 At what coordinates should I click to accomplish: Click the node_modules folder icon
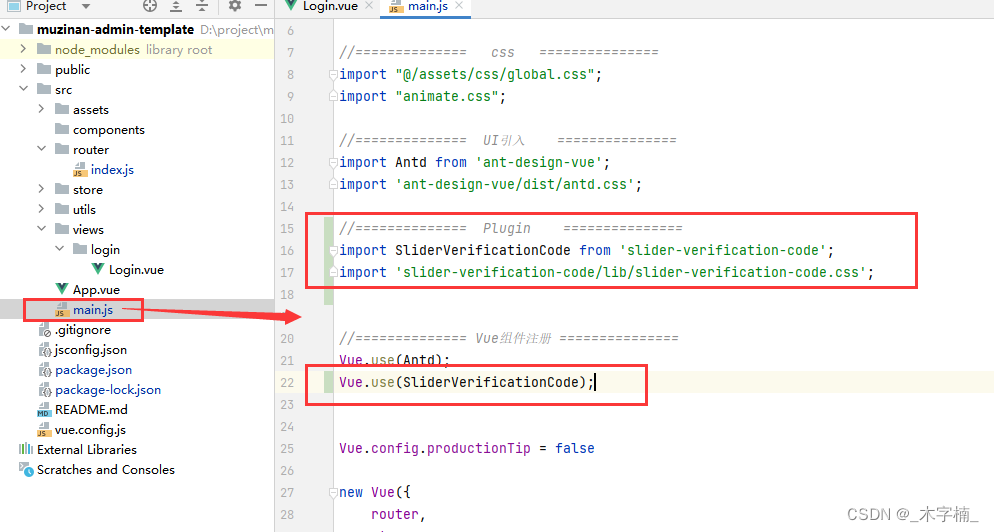[x=44, y=49]
